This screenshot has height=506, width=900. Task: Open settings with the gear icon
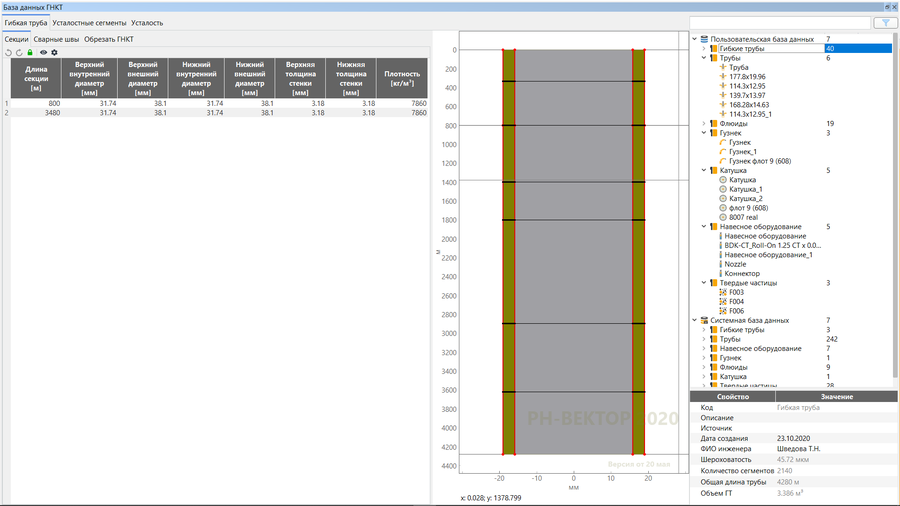click(x=55, y=52)
